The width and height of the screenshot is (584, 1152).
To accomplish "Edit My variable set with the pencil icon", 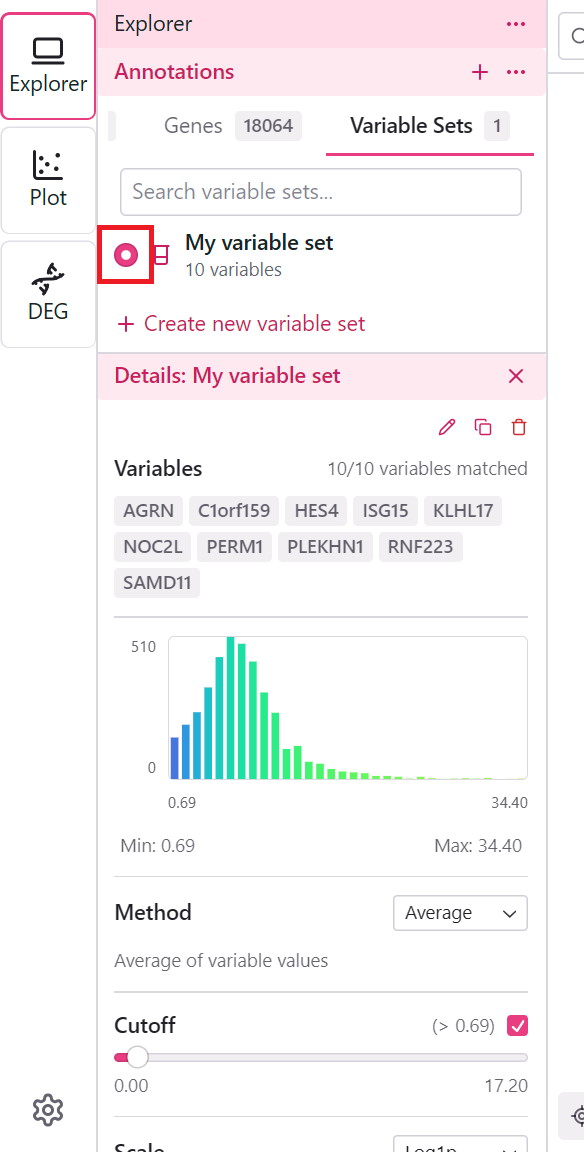I will pyautogui.click(x=447, y=427).
